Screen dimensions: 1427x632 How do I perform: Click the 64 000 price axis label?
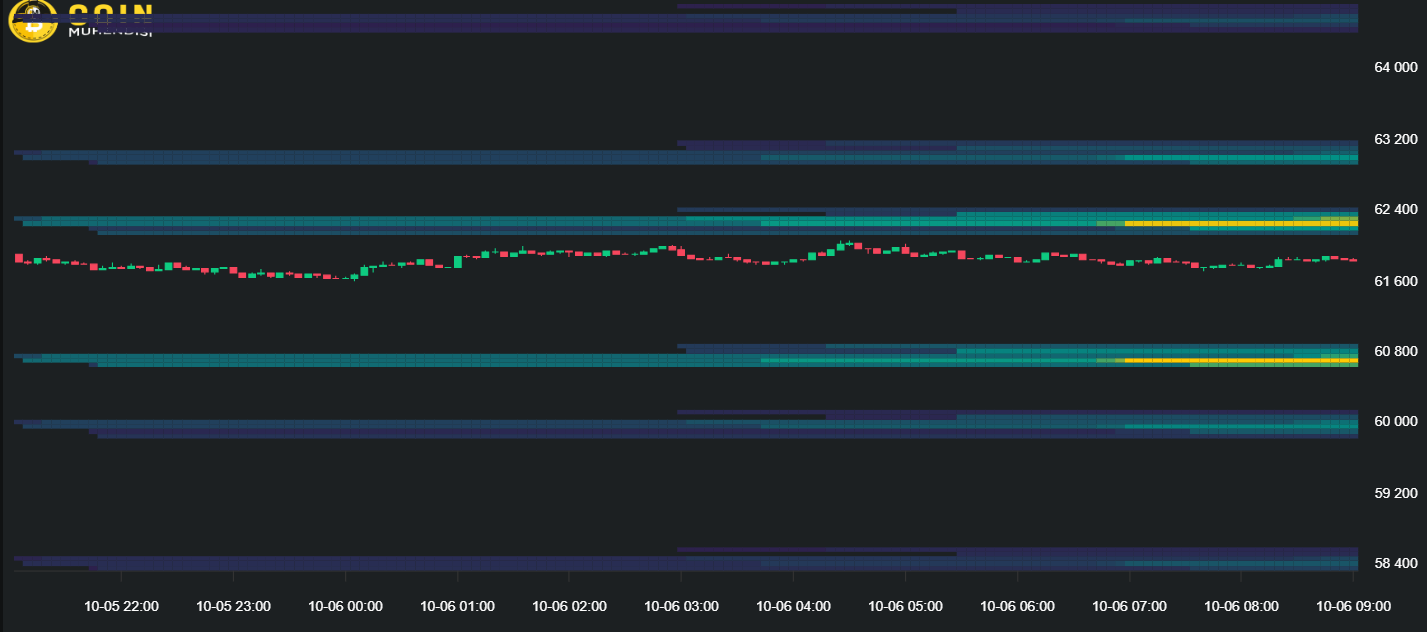click(x=1396, y=67)
